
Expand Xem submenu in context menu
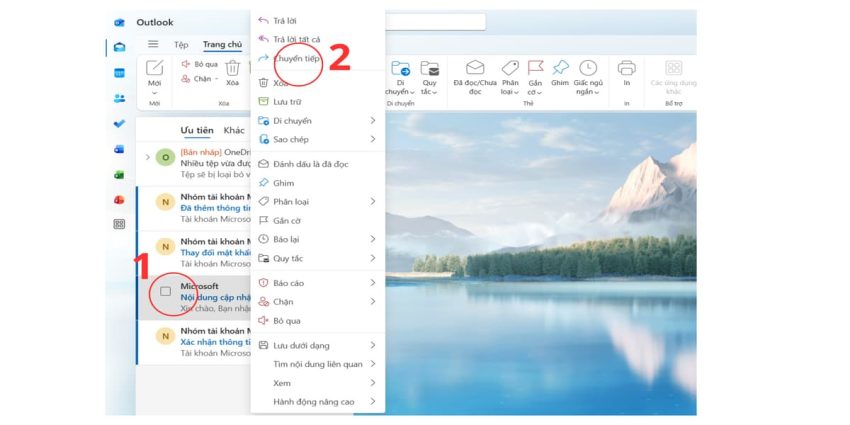click(318, 383)
